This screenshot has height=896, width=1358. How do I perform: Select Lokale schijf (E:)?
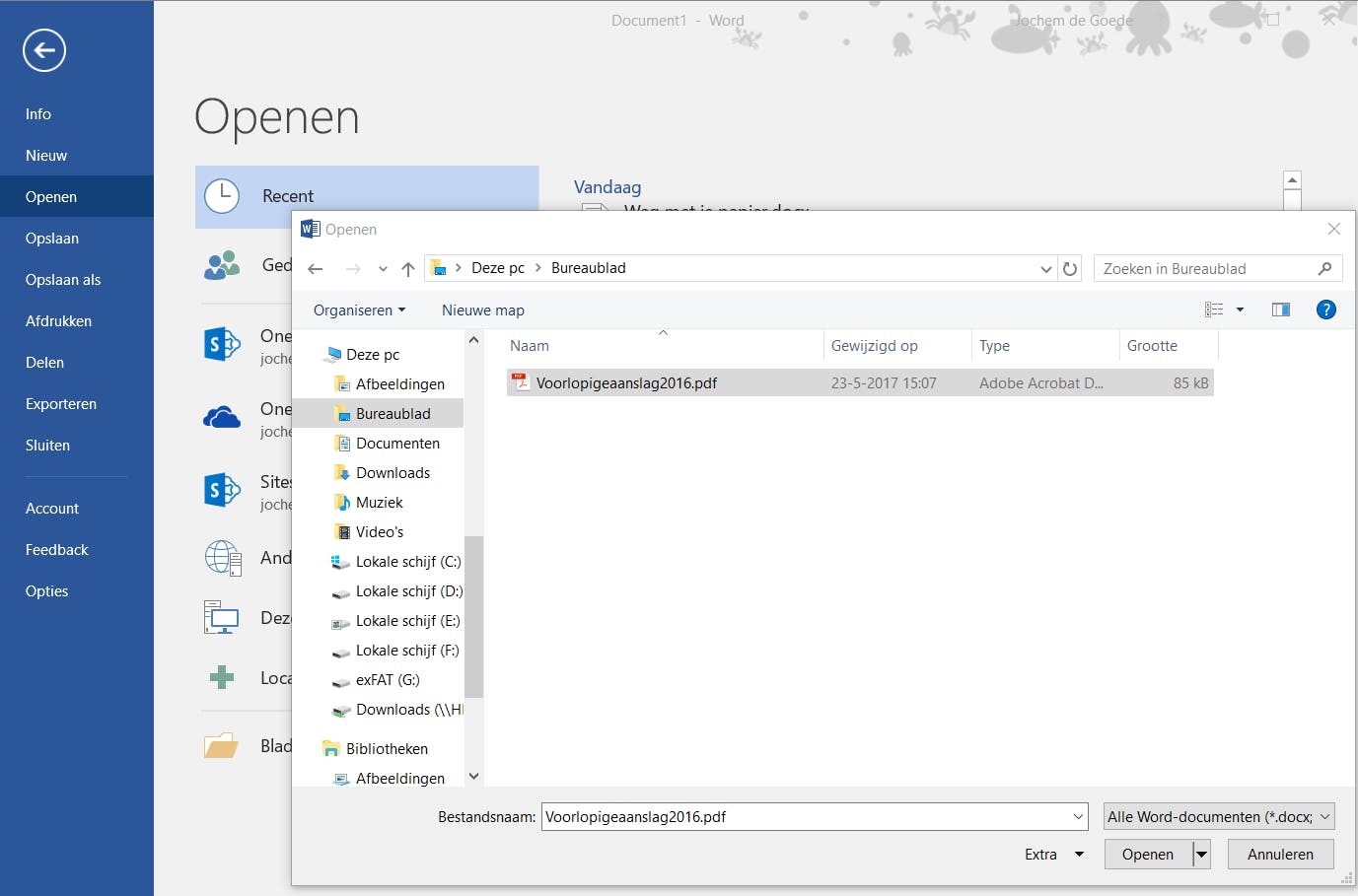(407, 621)
